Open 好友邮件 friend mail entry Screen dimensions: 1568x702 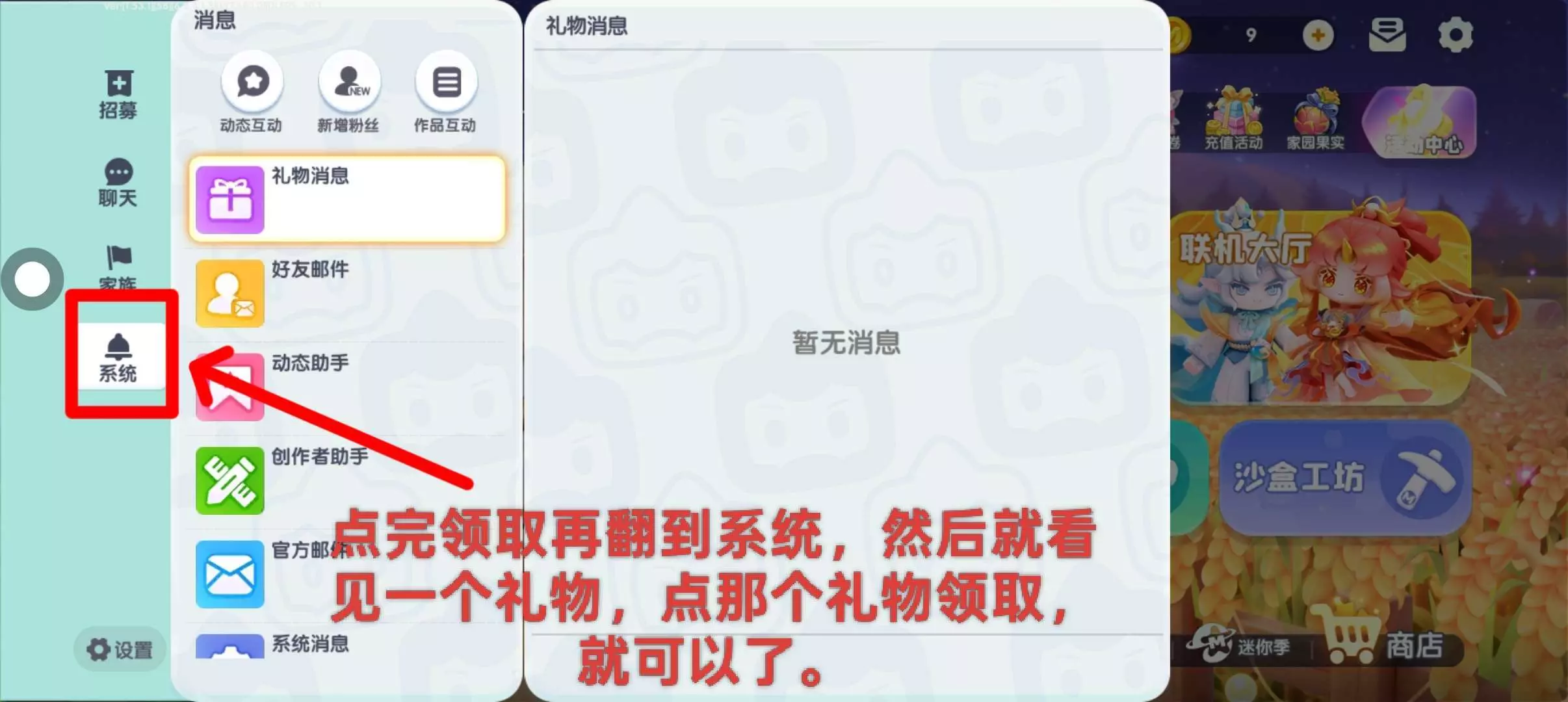coord(347,293)
